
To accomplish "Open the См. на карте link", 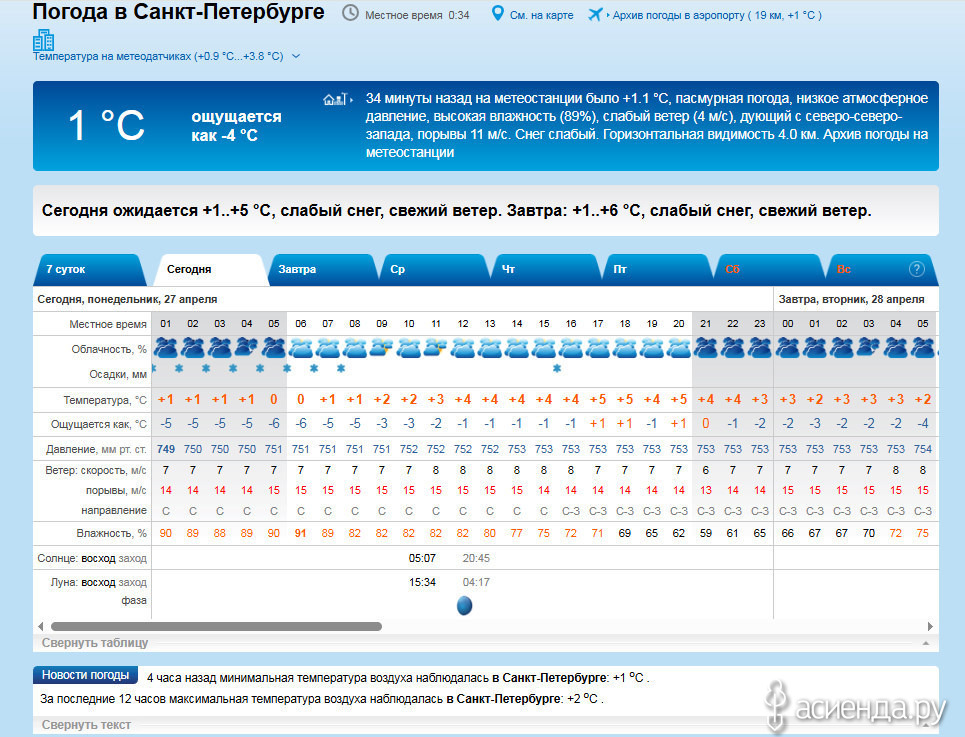I will [541, 15].
